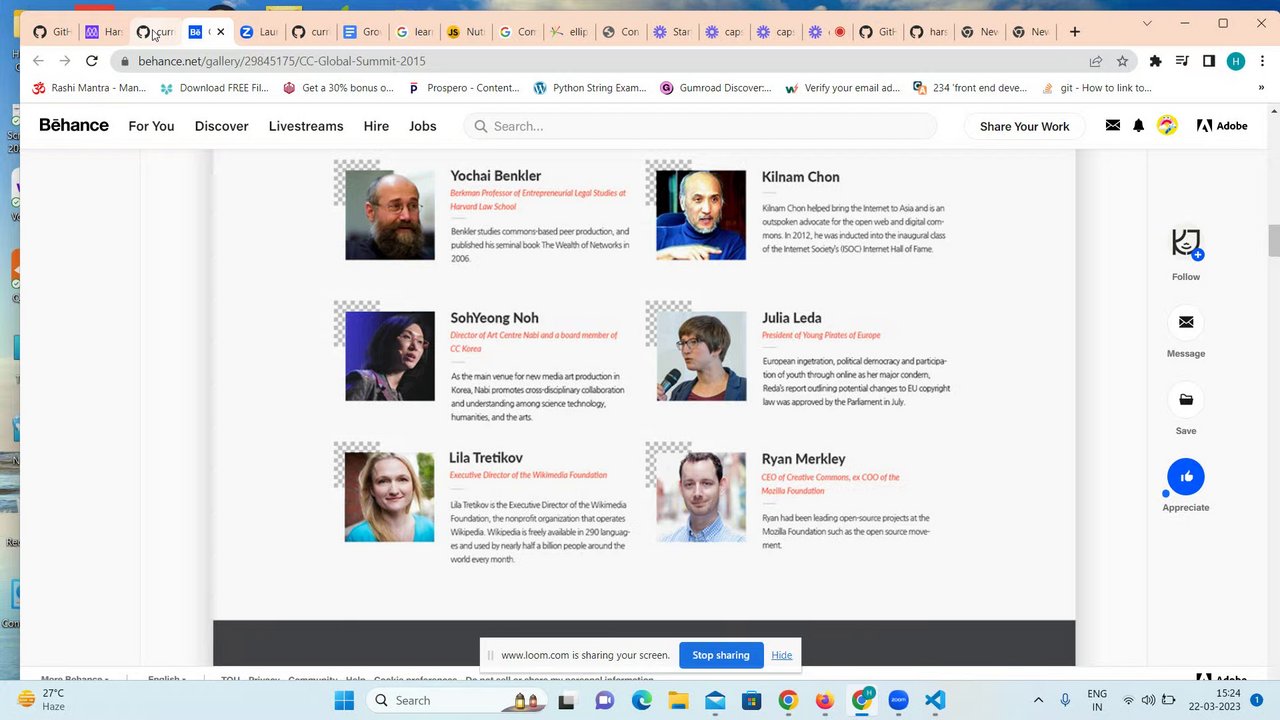Open Chrome three-dot menu
1280x720 pixels.
[x=1261, y=61]
